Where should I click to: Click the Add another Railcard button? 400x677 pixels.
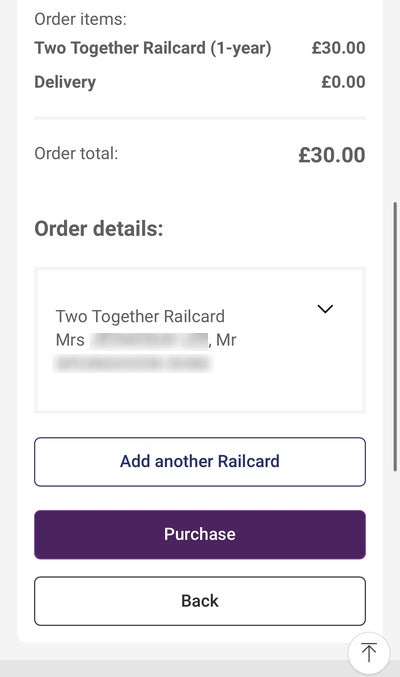(x=200, y=462)
